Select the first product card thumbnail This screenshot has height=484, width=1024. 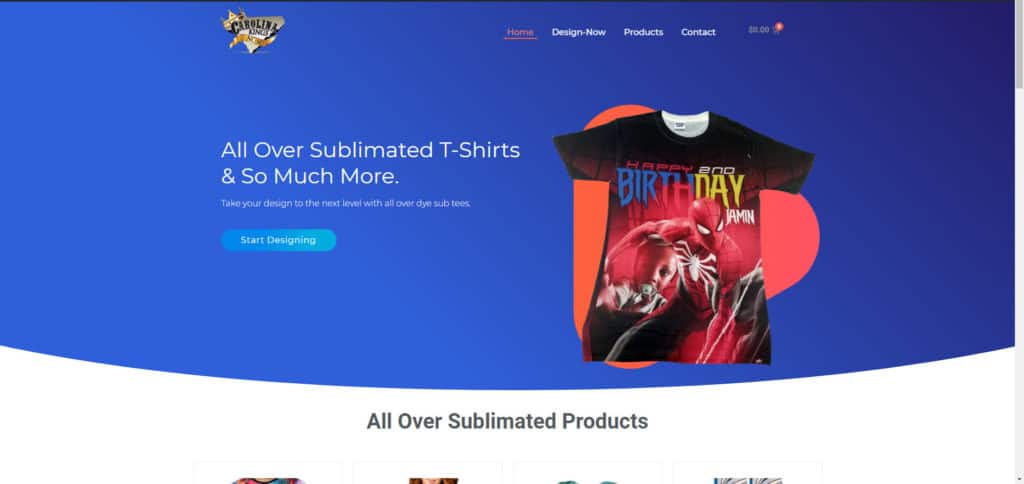[268, 481]
